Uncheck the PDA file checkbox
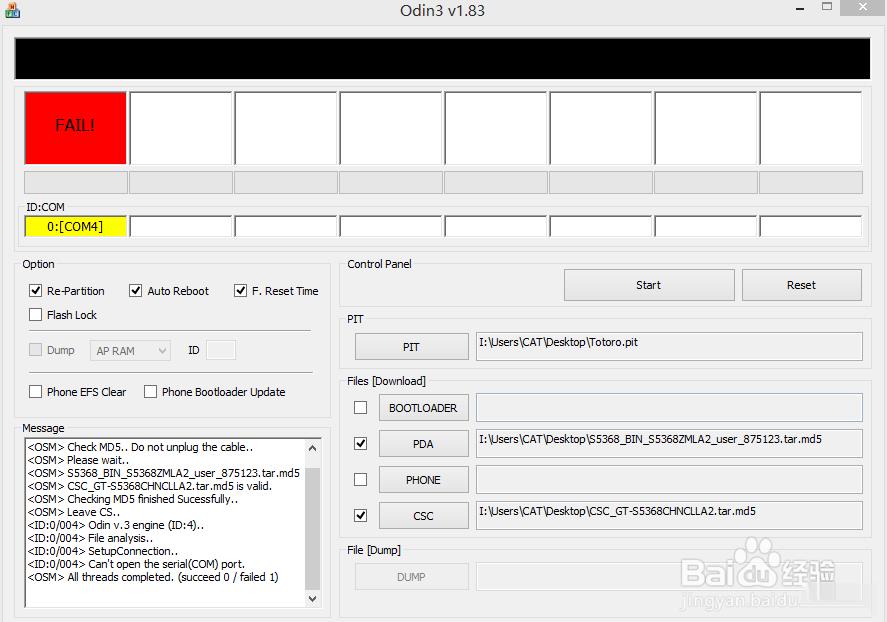The image size is (887, 622). [x=360, y=443]
